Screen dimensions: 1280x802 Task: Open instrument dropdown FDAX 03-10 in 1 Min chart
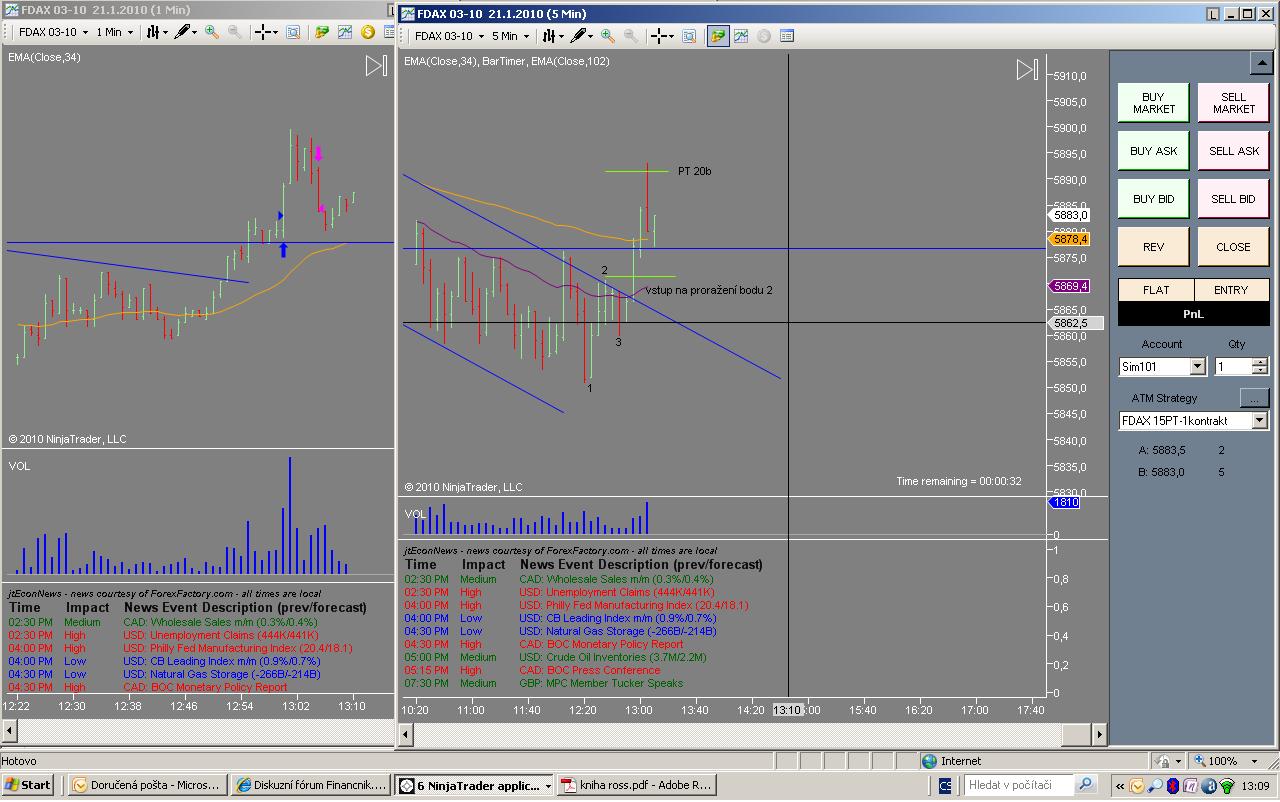pos(54,32)
